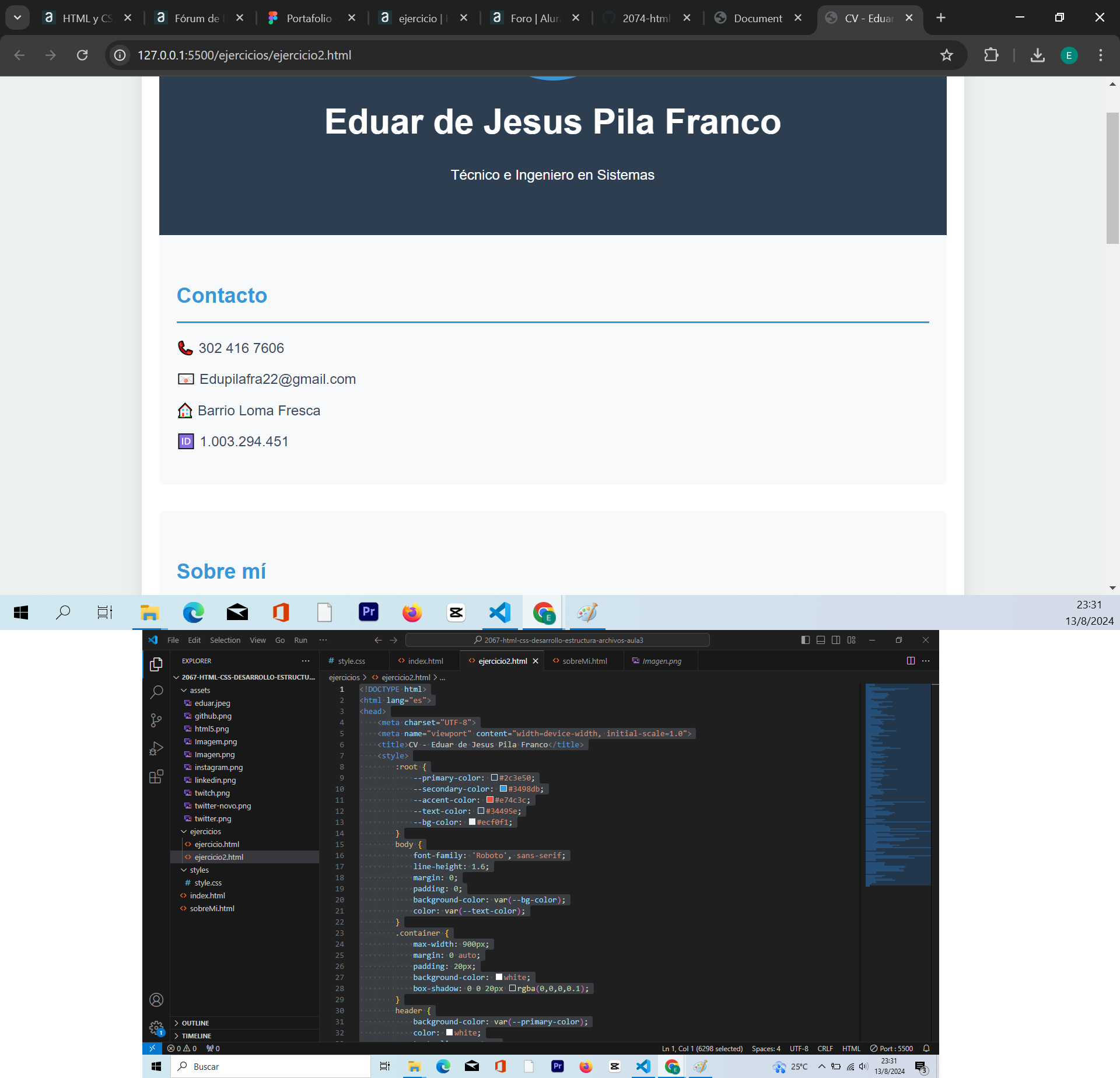The width and height of the screenshot is (1120, 1078).
Task: Switch to the style.css editor tab
Action: (352, 661)
